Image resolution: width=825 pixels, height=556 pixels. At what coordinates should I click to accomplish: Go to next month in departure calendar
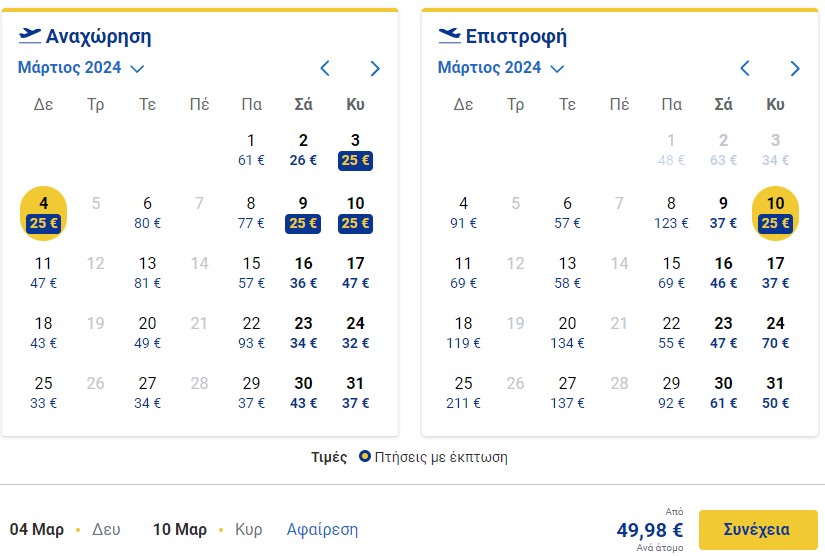pyautogui.click(x=375, y=68)
